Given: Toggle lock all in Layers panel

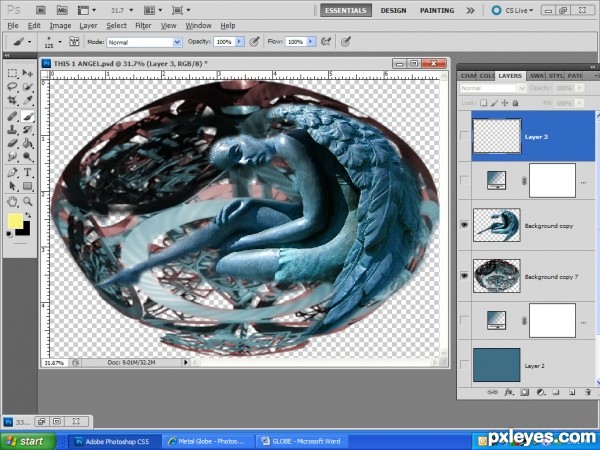Looking at the screenshot, I should click(515, 103).
